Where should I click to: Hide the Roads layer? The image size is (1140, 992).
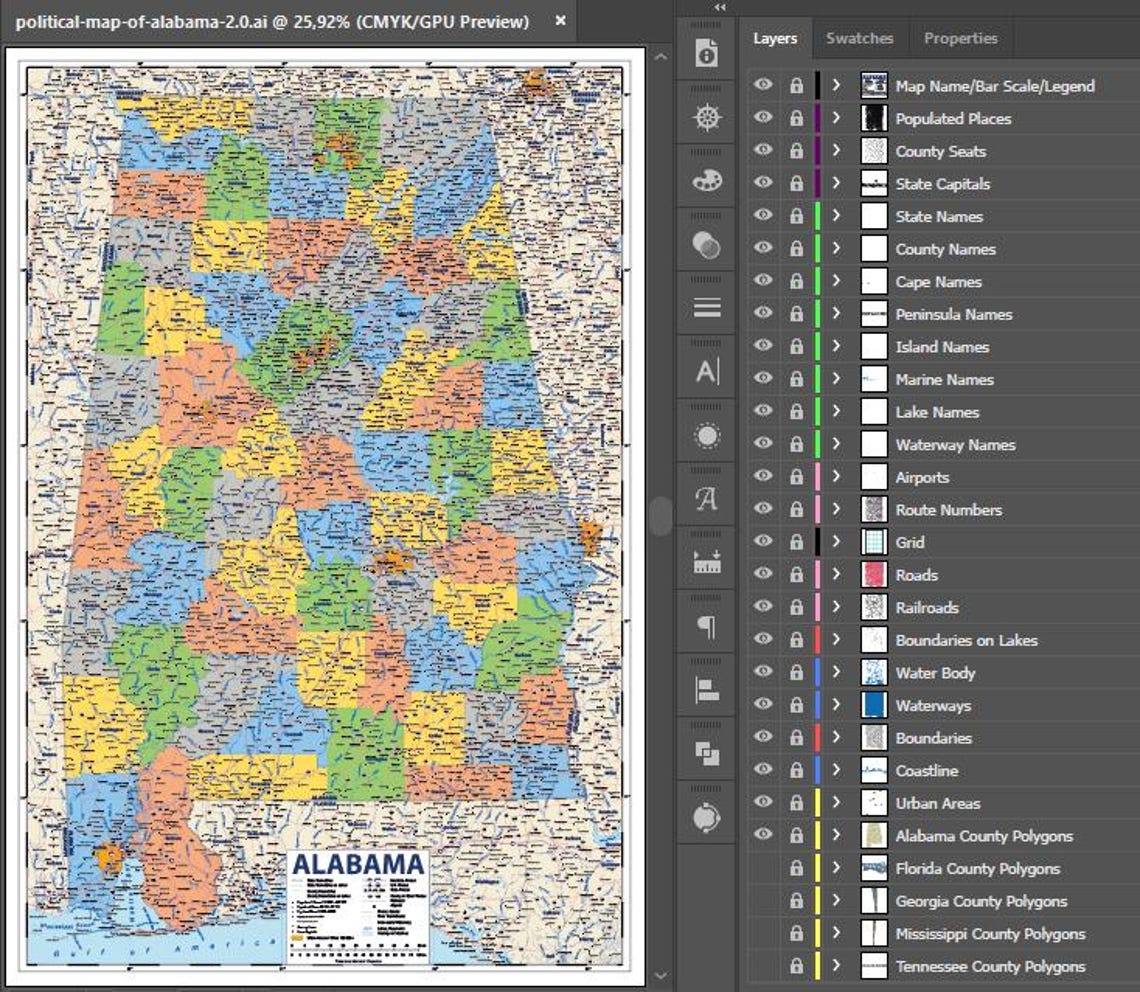pos(763,575)
